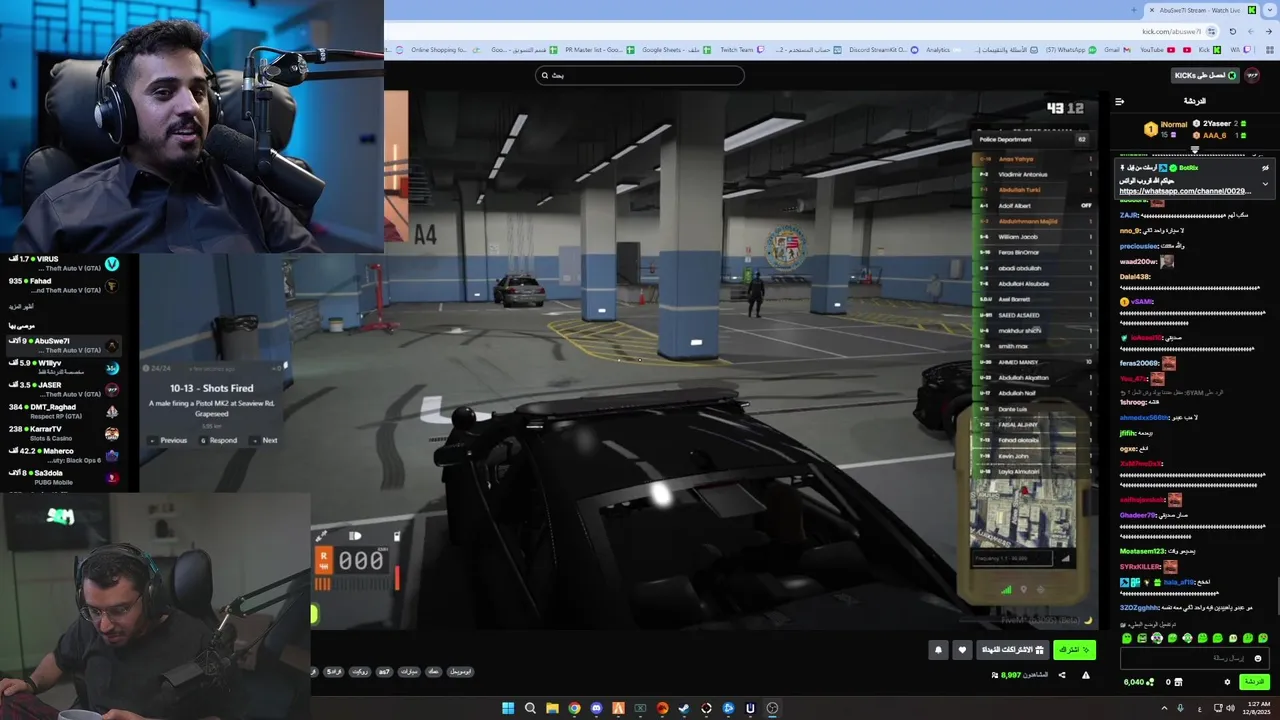Open the taskbar clock showing 1:27 AM
The height and width of the screenshot is (720, 1280).
[x=1258, y=708]
